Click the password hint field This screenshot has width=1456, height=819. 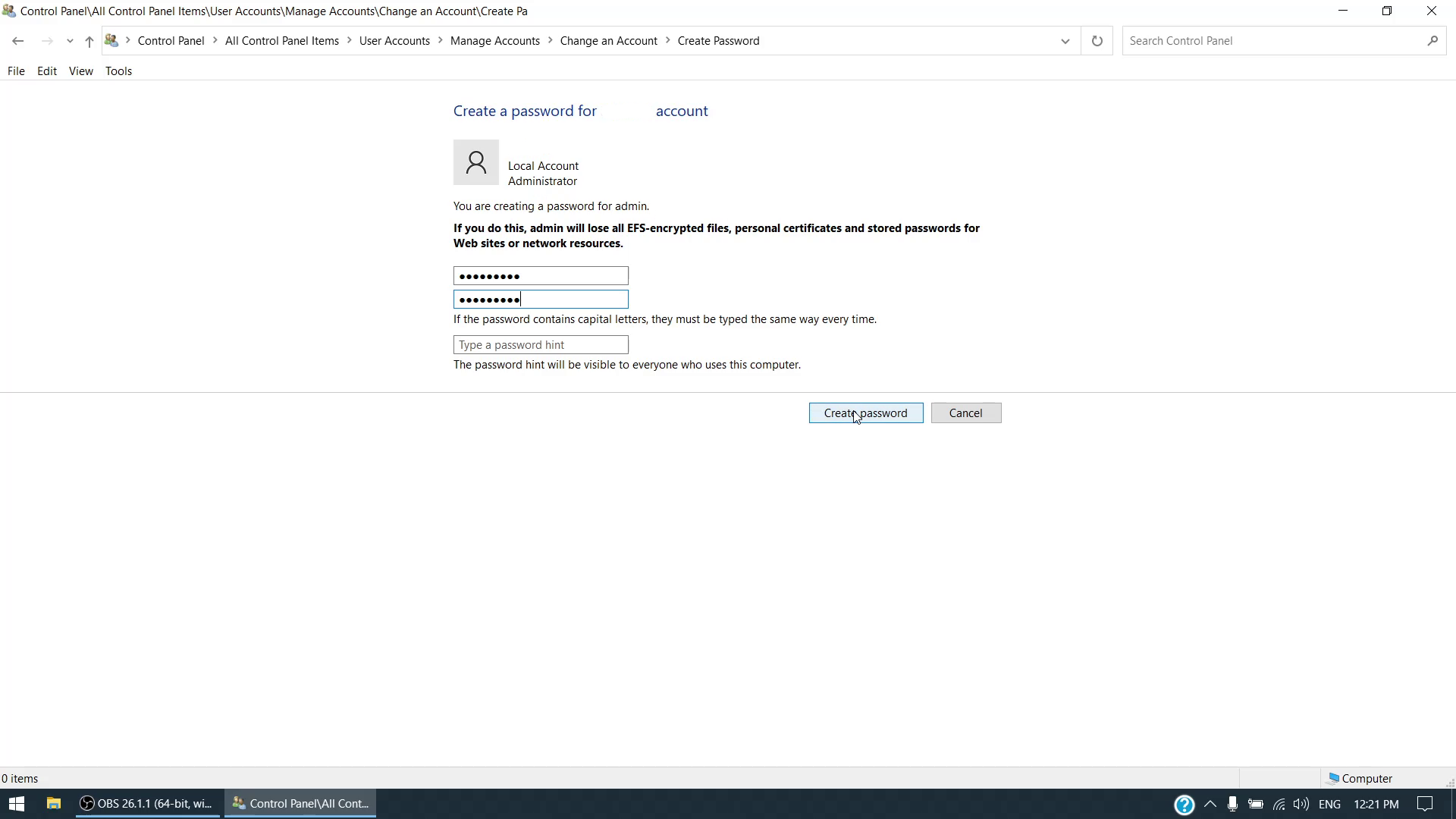(x=541, y=345)
